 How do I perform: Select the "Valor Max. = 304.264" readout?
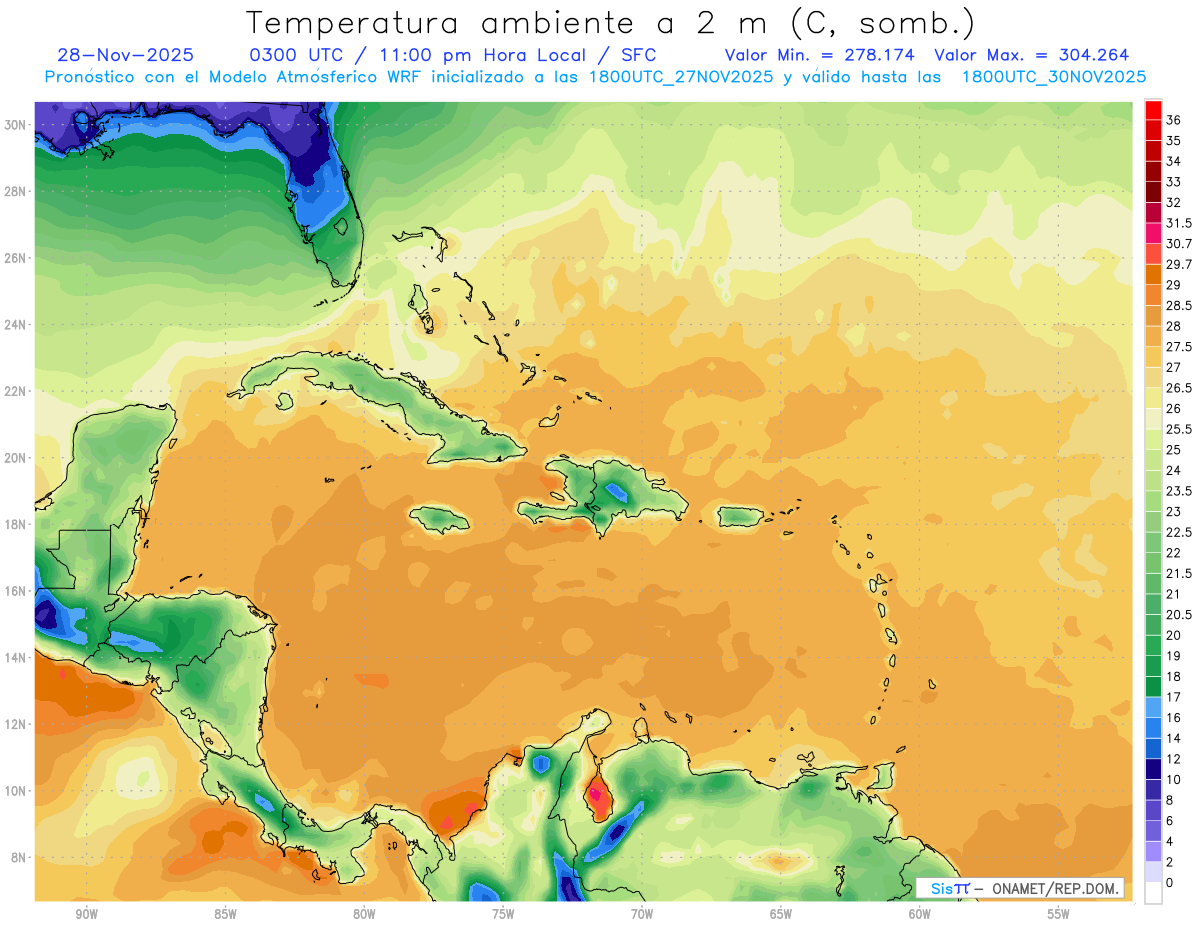click(1032, 55)
